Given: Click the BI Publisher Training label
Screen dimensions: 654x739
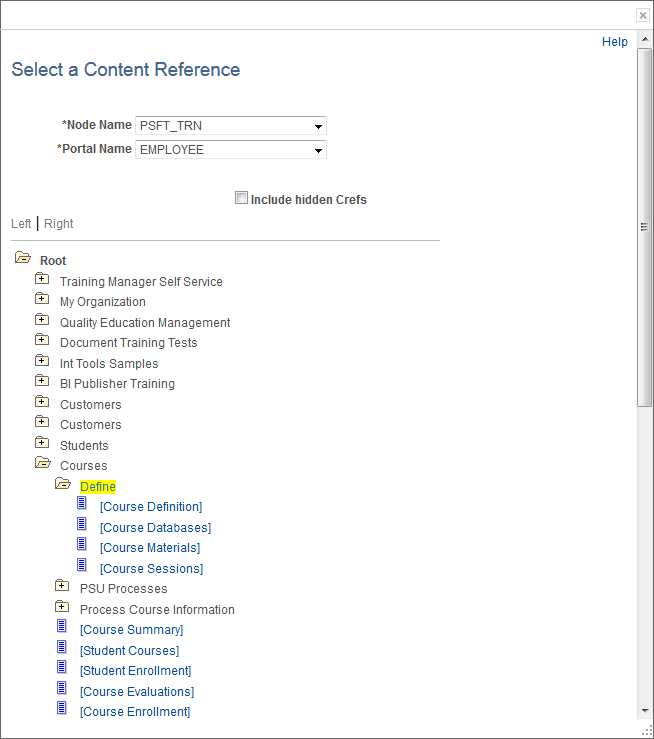Looking at the screenshot, I should [x=117, y=384].
